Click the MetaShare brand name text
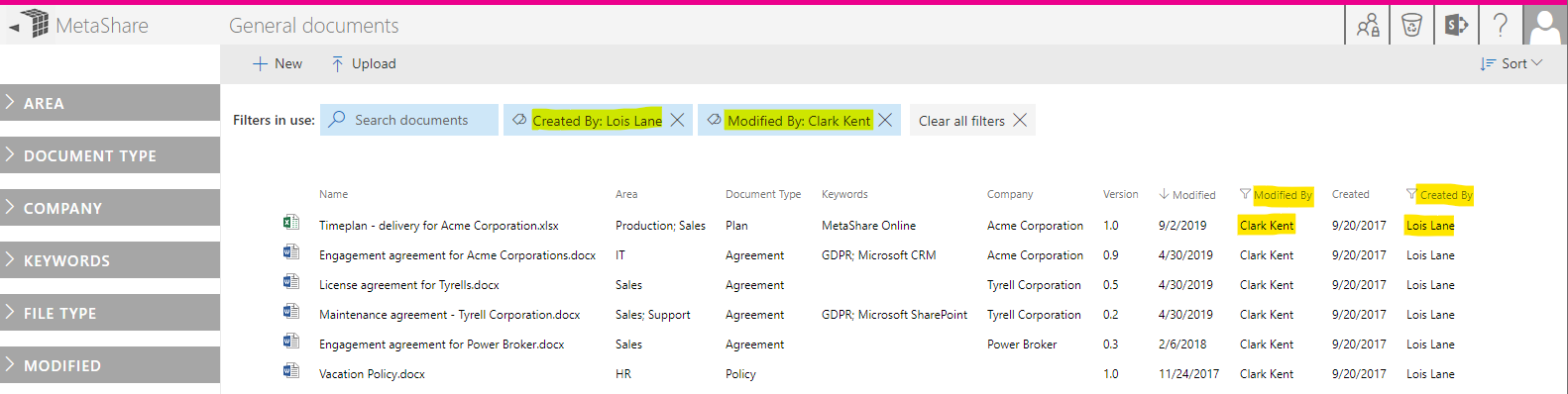 (x=102, y=26)
